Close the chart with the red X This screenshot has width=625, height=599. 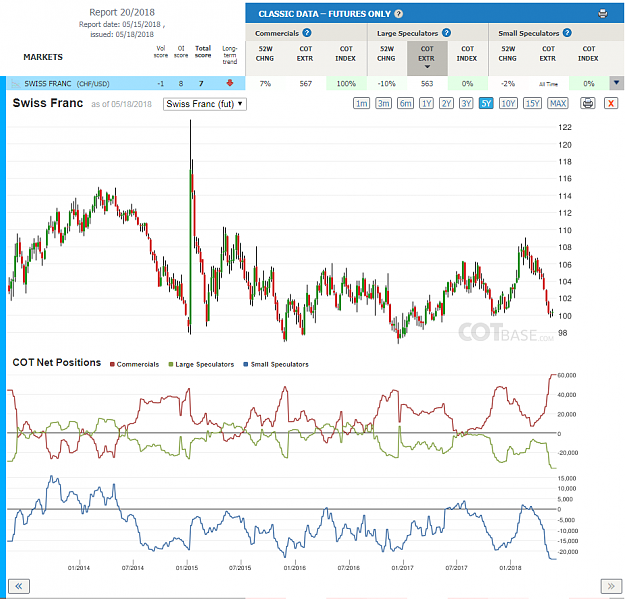click(x=611, y=104)
